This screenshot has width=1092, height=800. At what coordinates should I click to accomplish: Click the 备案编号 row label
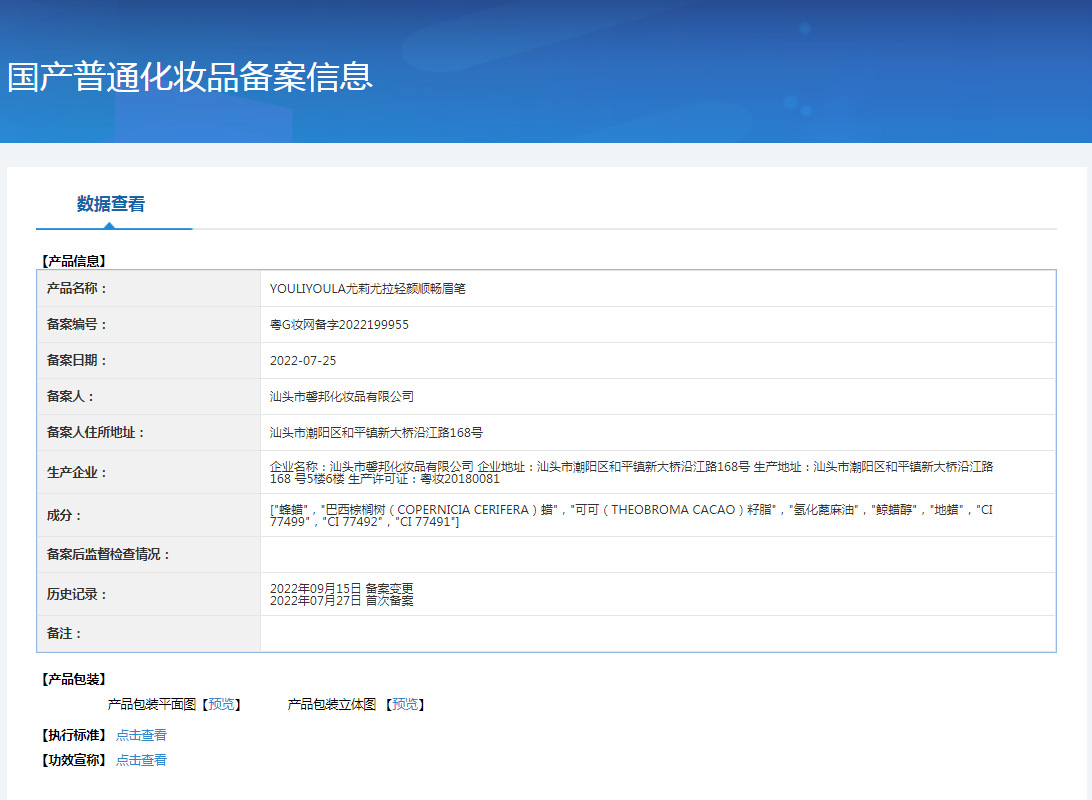point(77,324)
